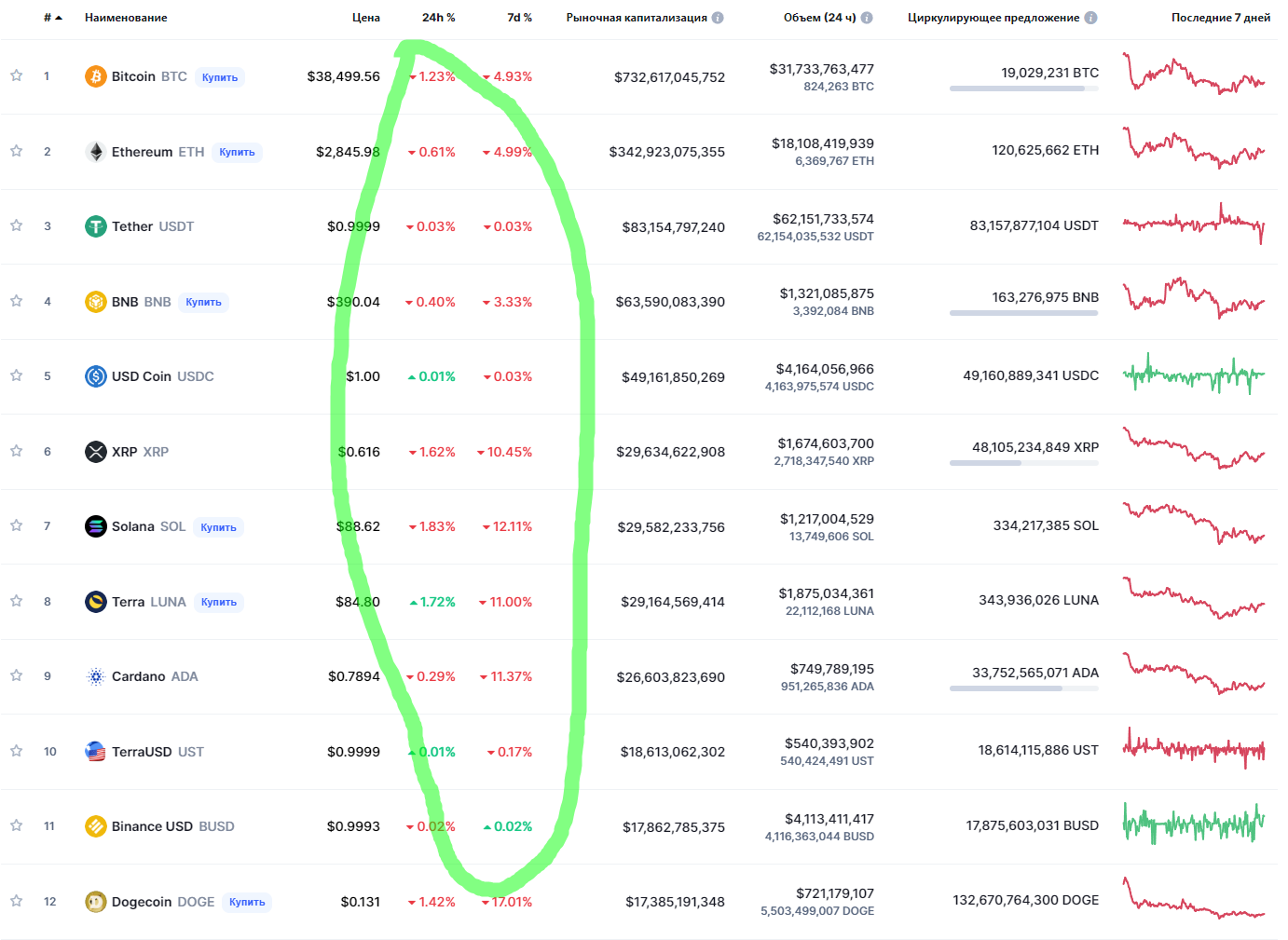Open info icon beside Циркулирующее предложение
Viewport: 1288px width, 940px height.
(1091, 18)
